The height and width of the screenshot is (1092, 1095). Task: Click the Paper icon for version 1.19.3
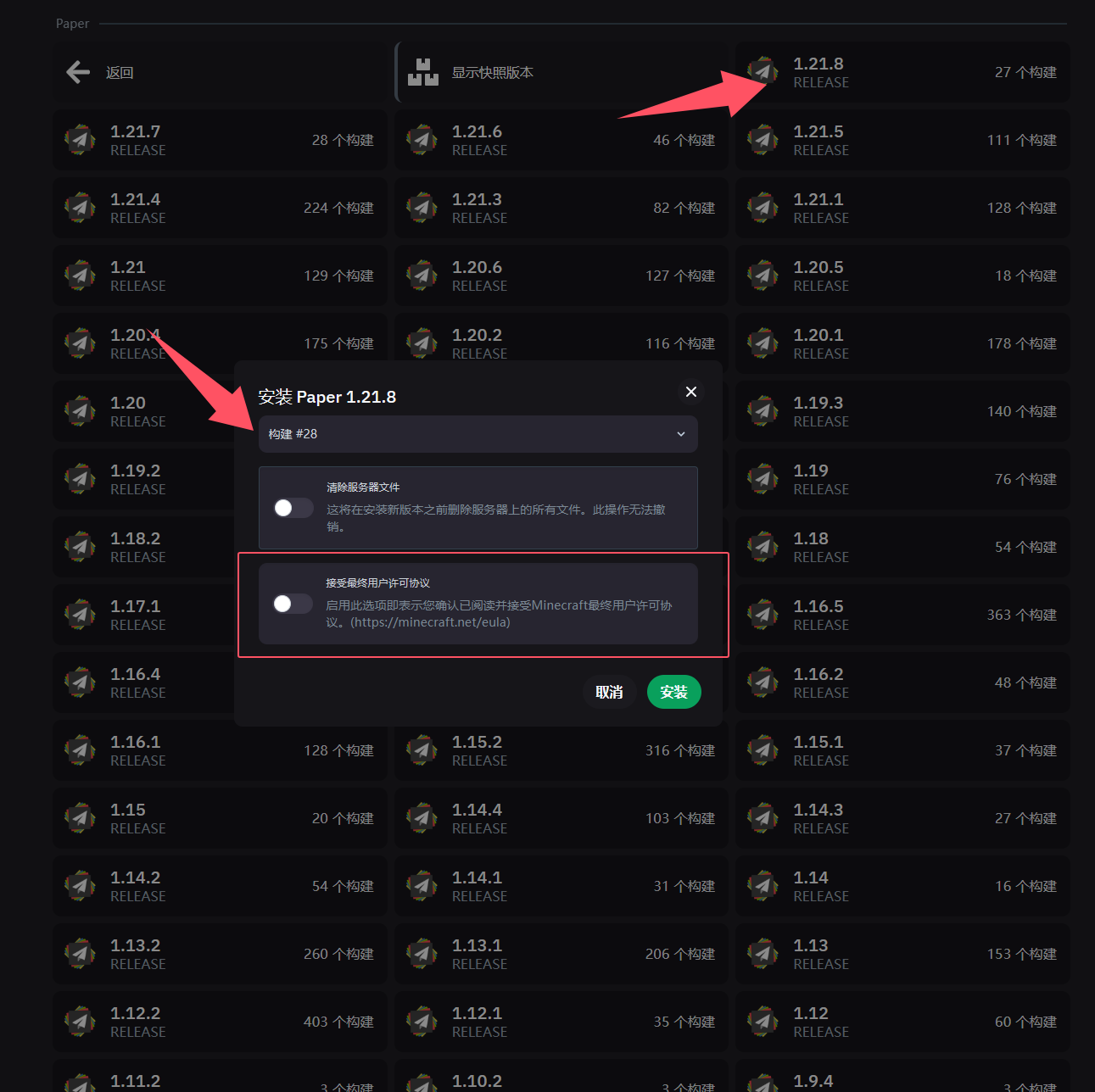[763, 411]
